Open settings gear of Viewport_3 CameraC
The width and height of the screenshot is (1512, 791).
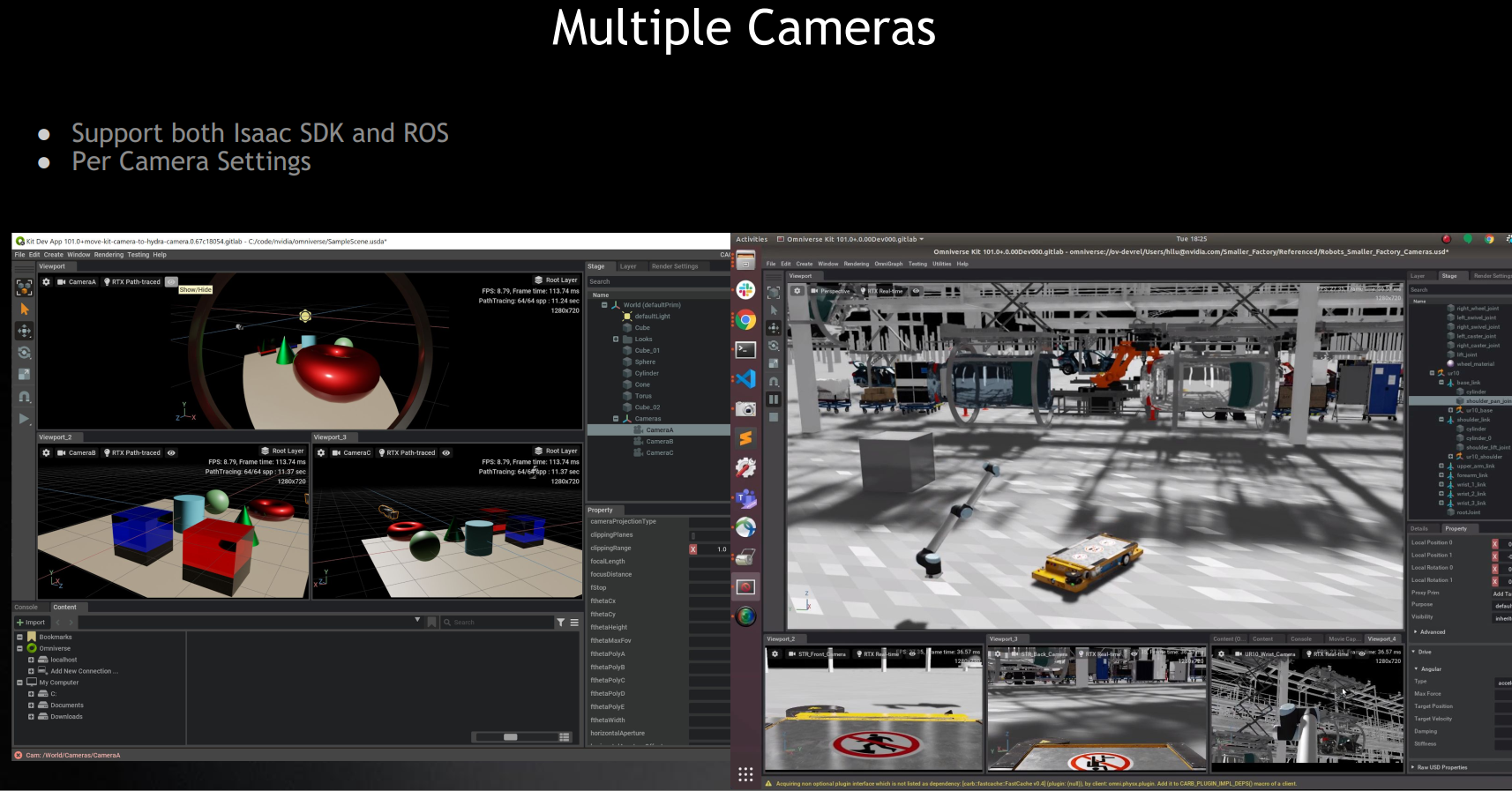[x=321, y=452]
